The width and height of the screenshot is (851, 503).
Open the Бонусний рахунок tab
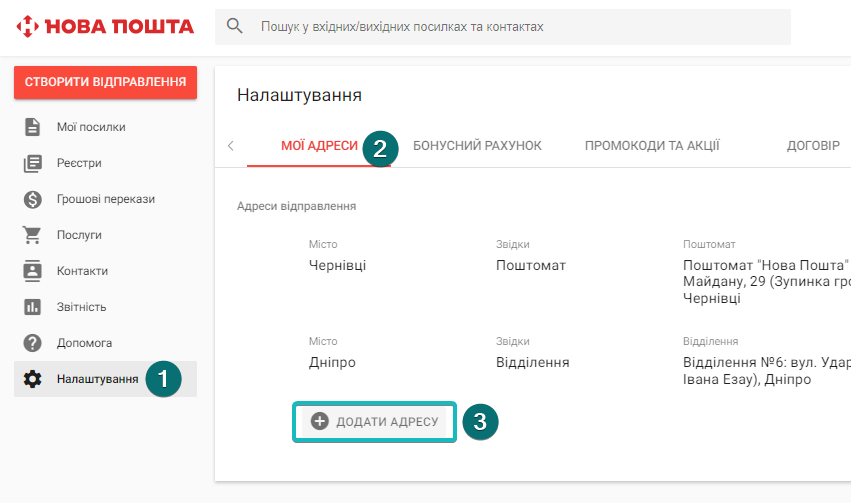click(x=477, y=146)
